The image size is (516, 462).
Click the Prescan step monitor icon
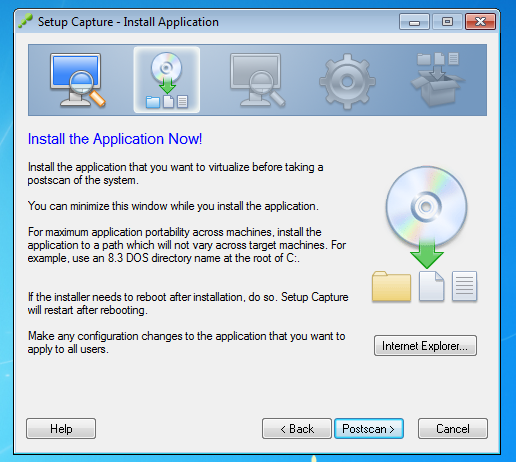click(x=78, y=80)
